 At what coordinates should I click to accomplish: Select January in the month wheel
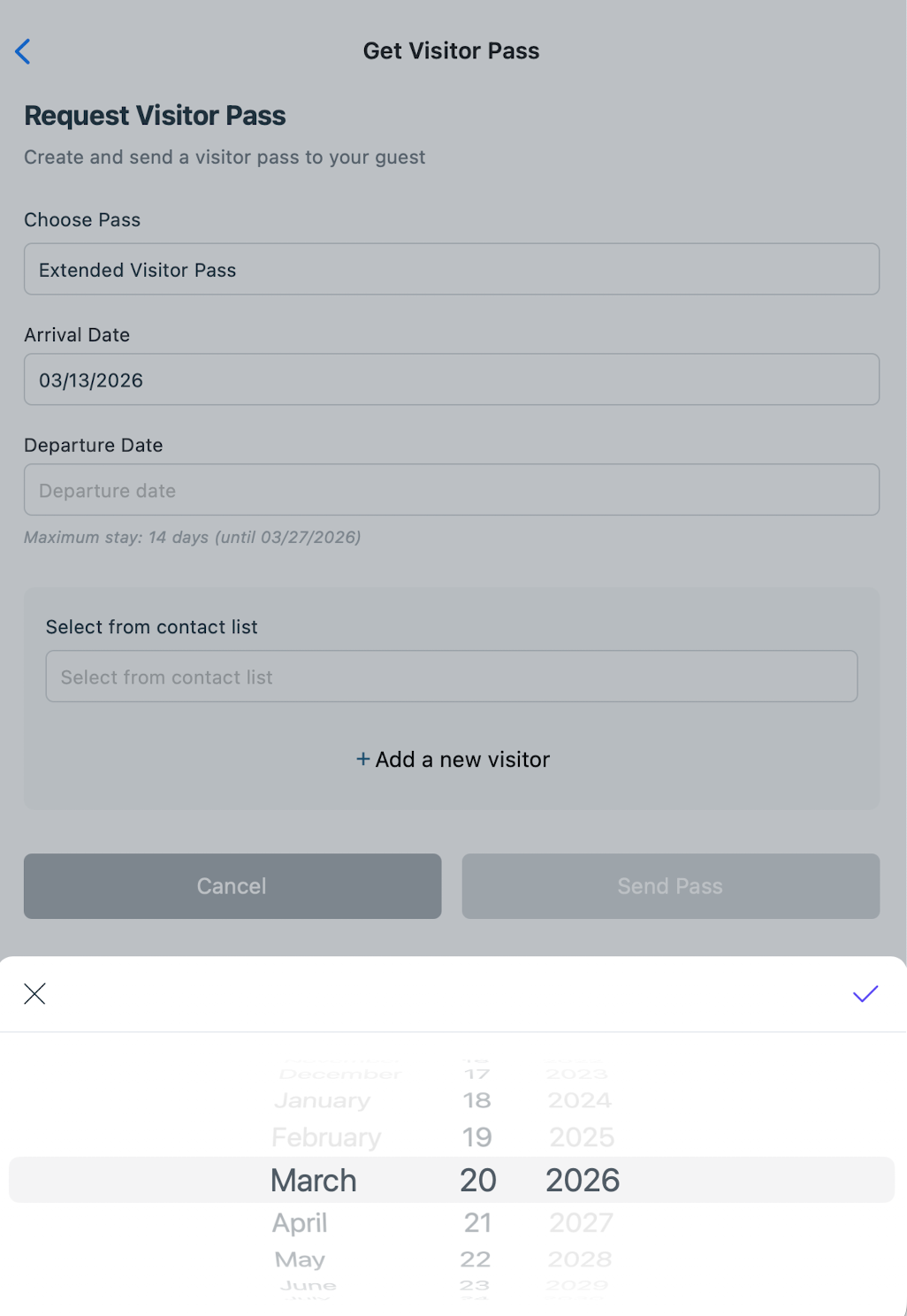coord(323,1101)
